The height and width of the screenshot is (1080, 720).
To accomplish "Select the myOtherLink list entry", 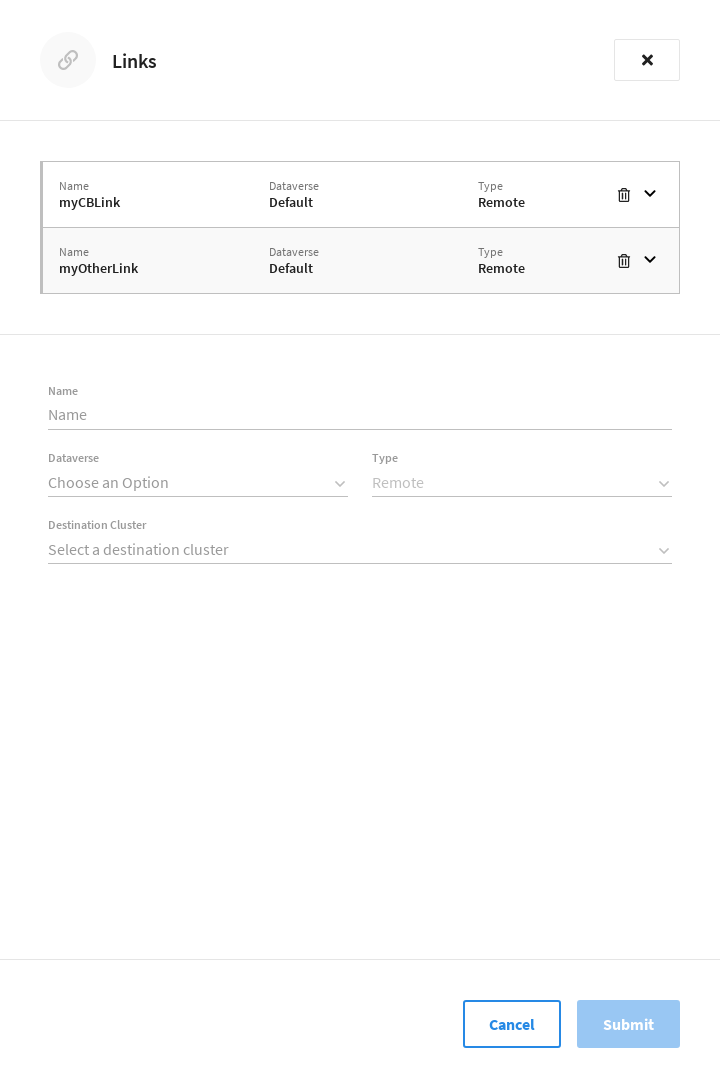I will [x=300, y=260].
